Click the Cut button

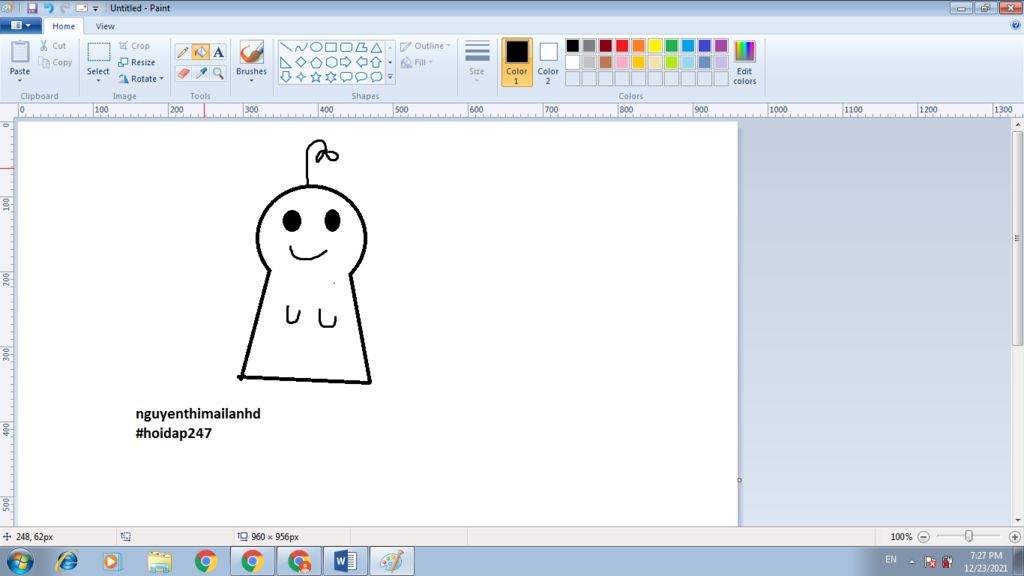[x=53, y=46]
